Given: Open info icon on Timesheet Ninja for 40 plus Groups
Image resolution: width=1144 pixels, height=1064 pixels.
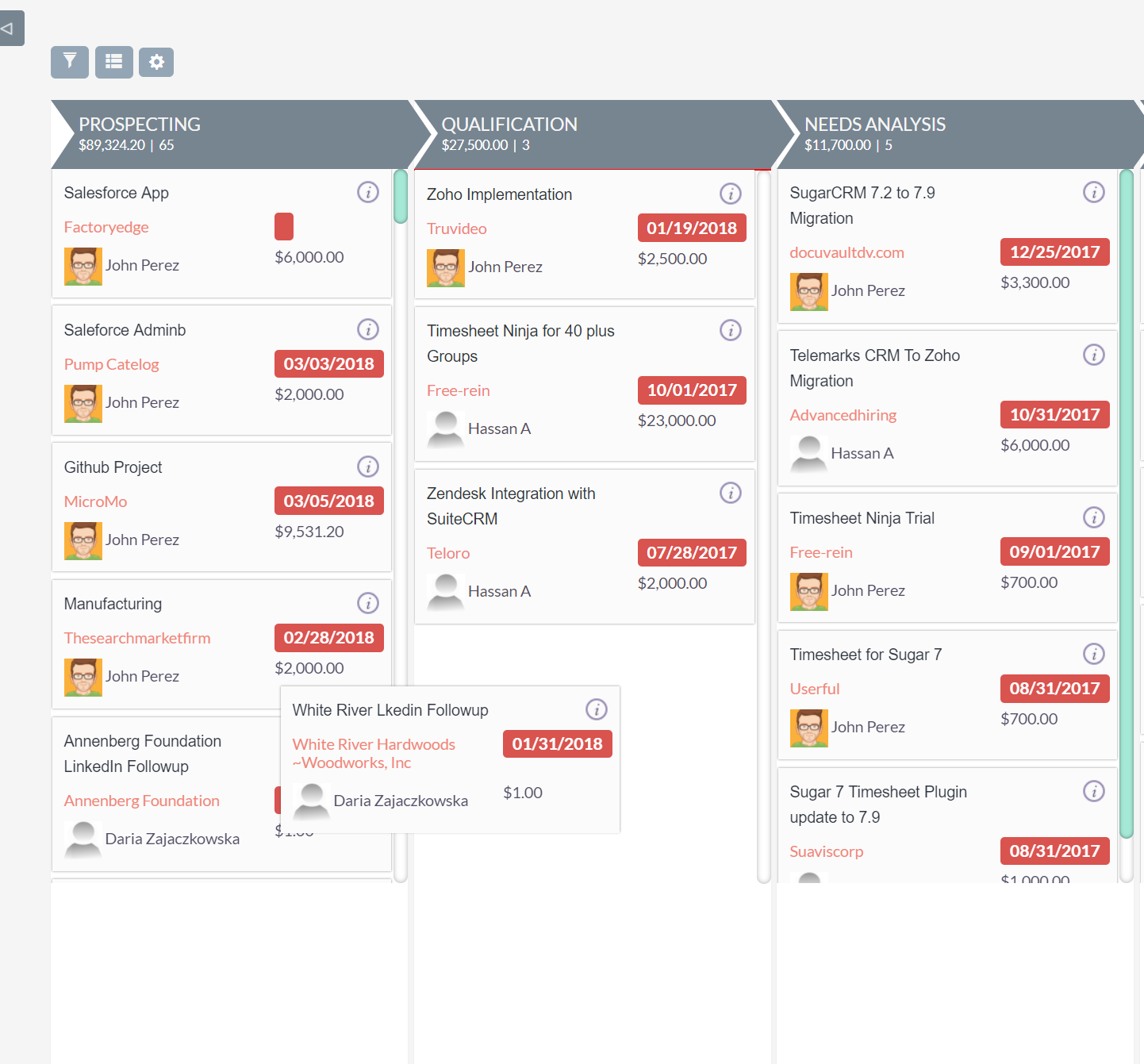Looking at the screenshot, I should [x=731, y=330].
